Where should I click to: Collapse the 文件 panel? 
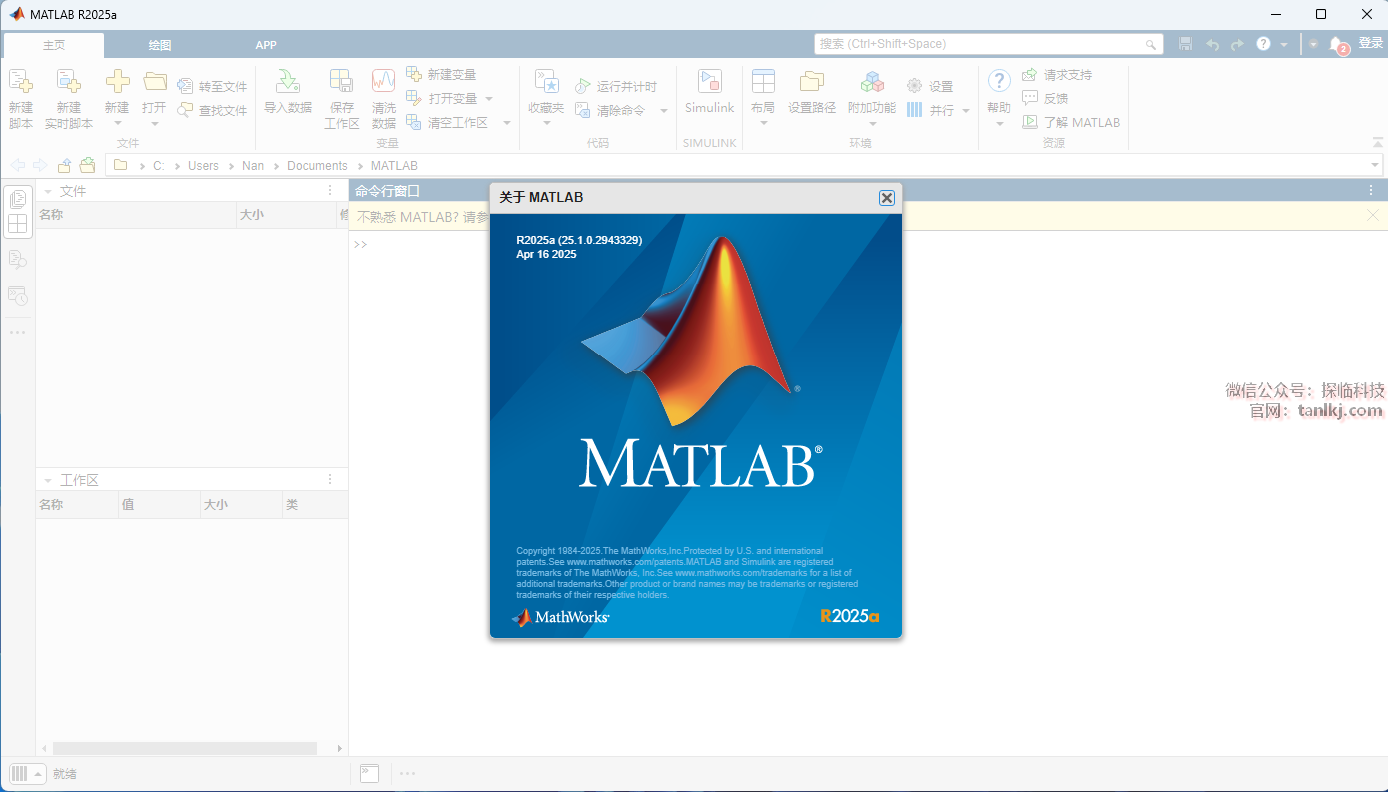point(47,191)
